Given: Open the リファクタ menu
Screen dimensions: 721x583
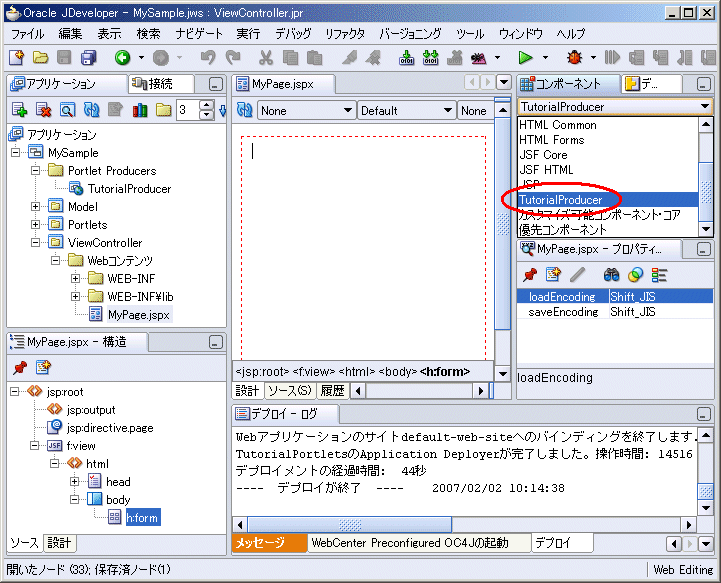Looking at the screenshot, I should pyautogui.click(x=345, y=34).
